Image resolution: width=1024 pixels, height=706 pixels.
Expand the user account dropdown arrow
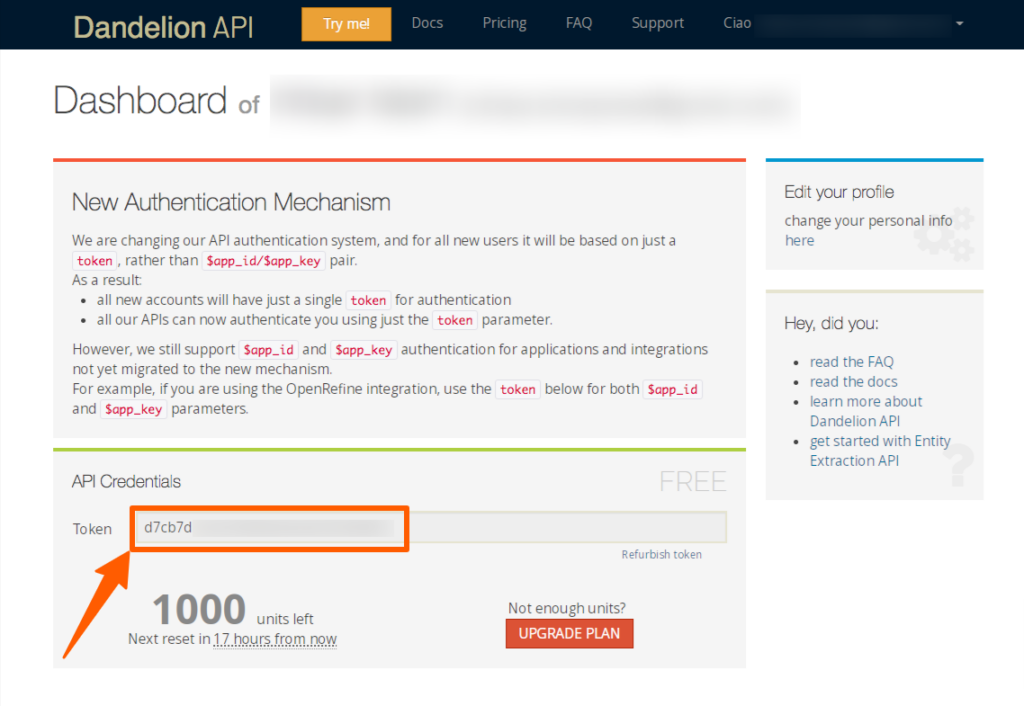click(959, 24)
